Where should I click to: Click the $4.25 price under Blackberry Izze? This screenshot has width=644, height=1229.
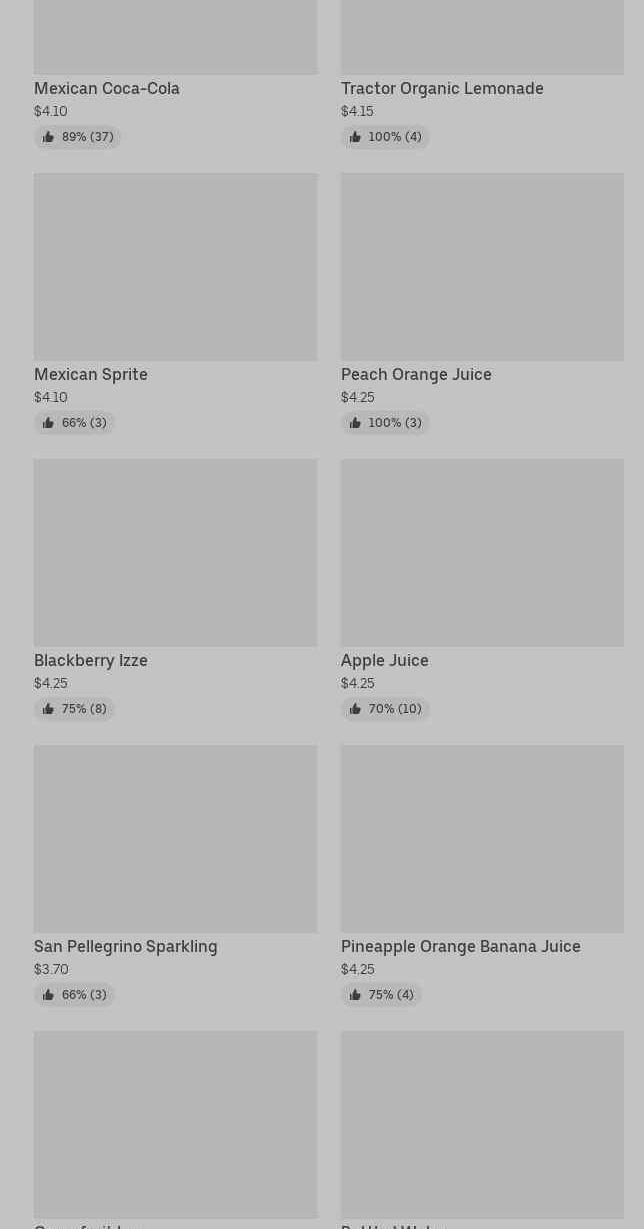pos(51,683)
